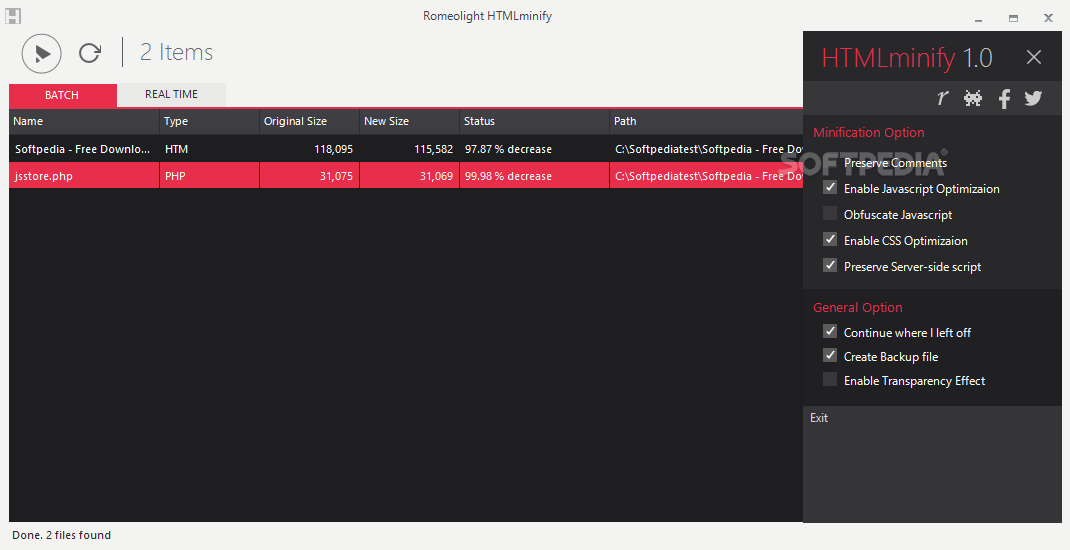Image resolution: width=1070 pixels, height=550 pixels.
Task: Uncheck Create Backup file
Action: click(830, 356)
